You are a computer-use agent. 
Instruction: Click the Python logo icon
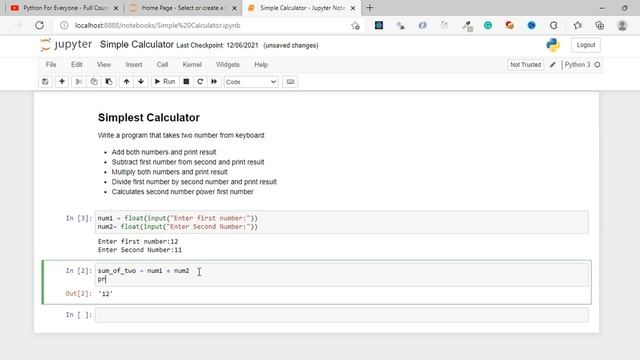point(553,45)
